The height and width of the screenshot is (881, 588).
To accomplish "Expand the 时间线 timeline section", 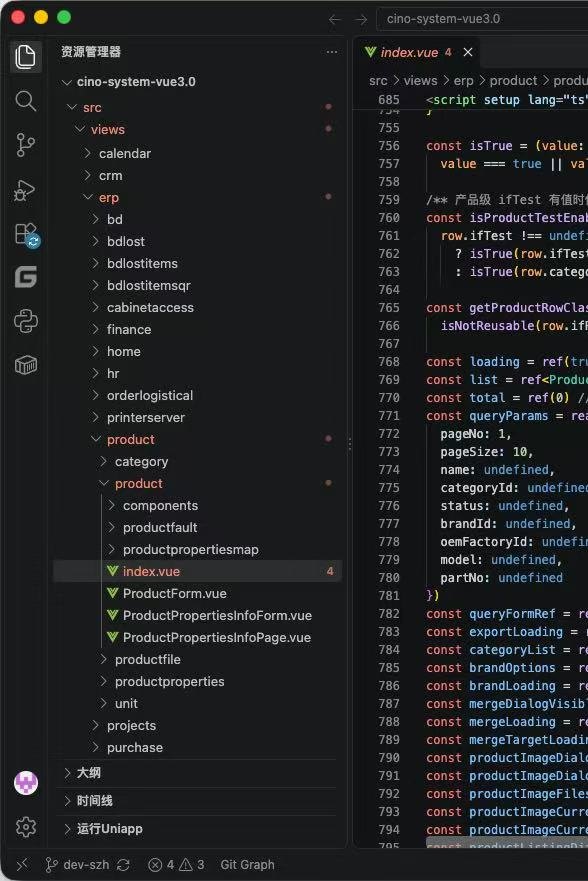I will [x=198, y=801].
